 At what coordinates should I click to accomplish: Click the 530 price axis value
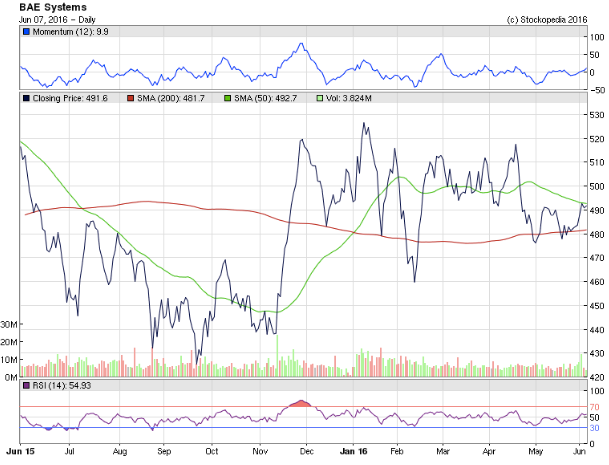tap(597, 115)
